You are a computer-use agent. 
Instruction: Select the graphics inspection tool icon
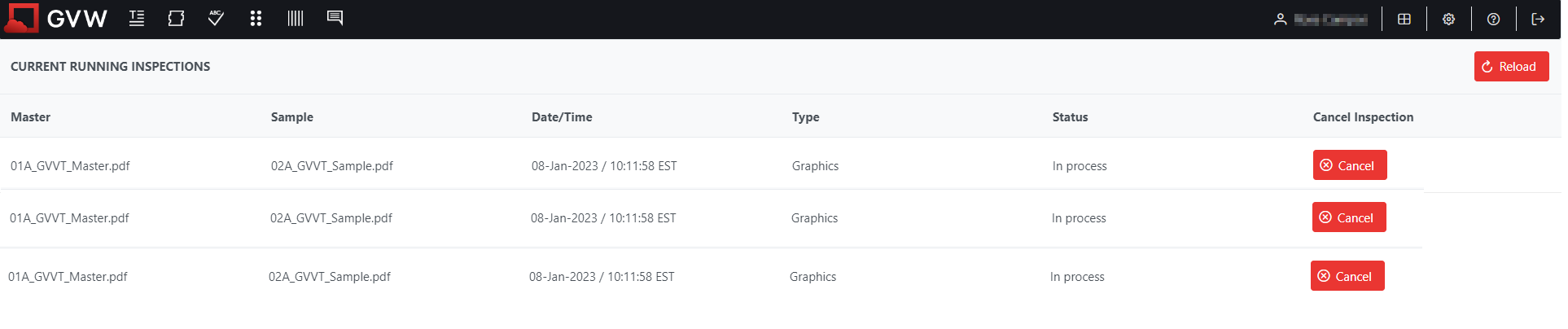(x=176, y=19)
